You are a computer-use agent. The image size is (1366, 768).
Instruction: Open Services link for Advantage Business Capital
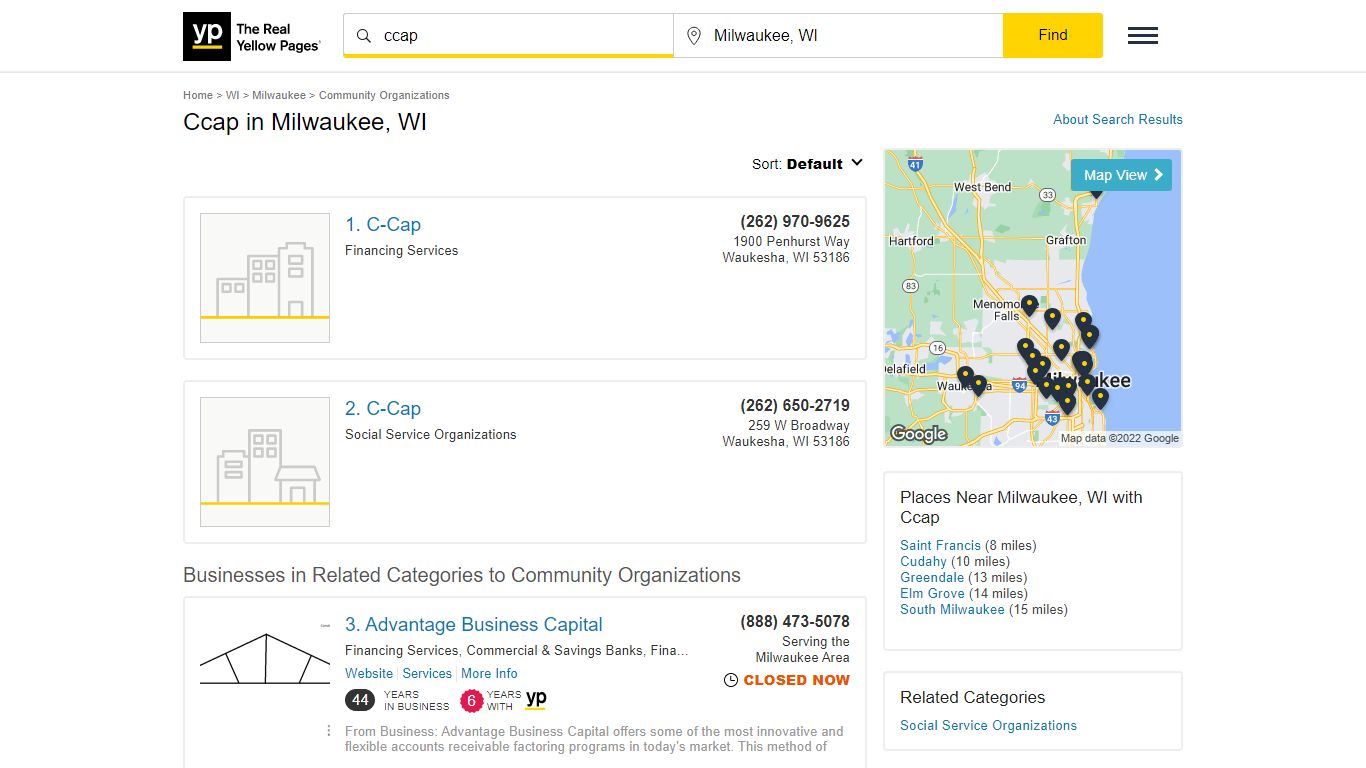click(x=427, y=673)
